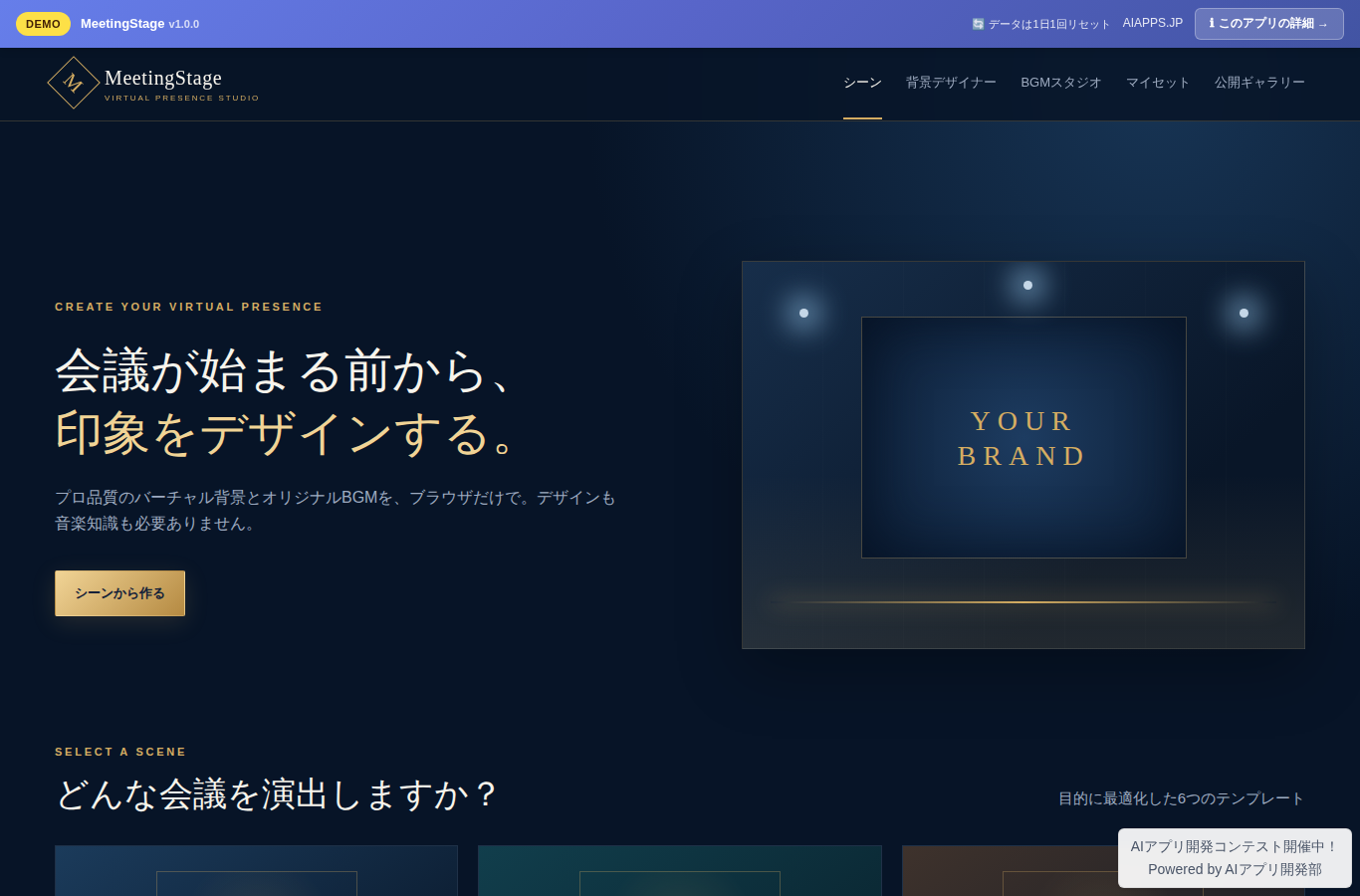Screen dimensions: 1360x896
Task: Click the MeetingStage diamond M logo
Action: tap(74, 83)
